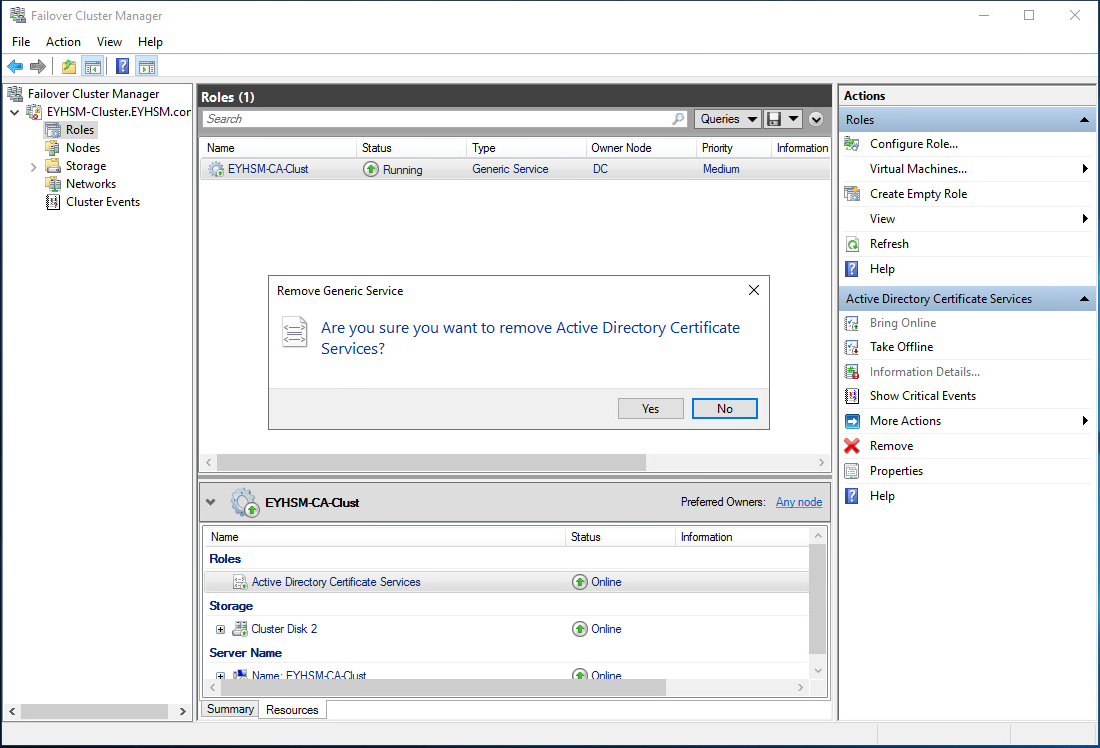Open the Action menu
This screenshot has width=1100, height=748.
point(63,42)
